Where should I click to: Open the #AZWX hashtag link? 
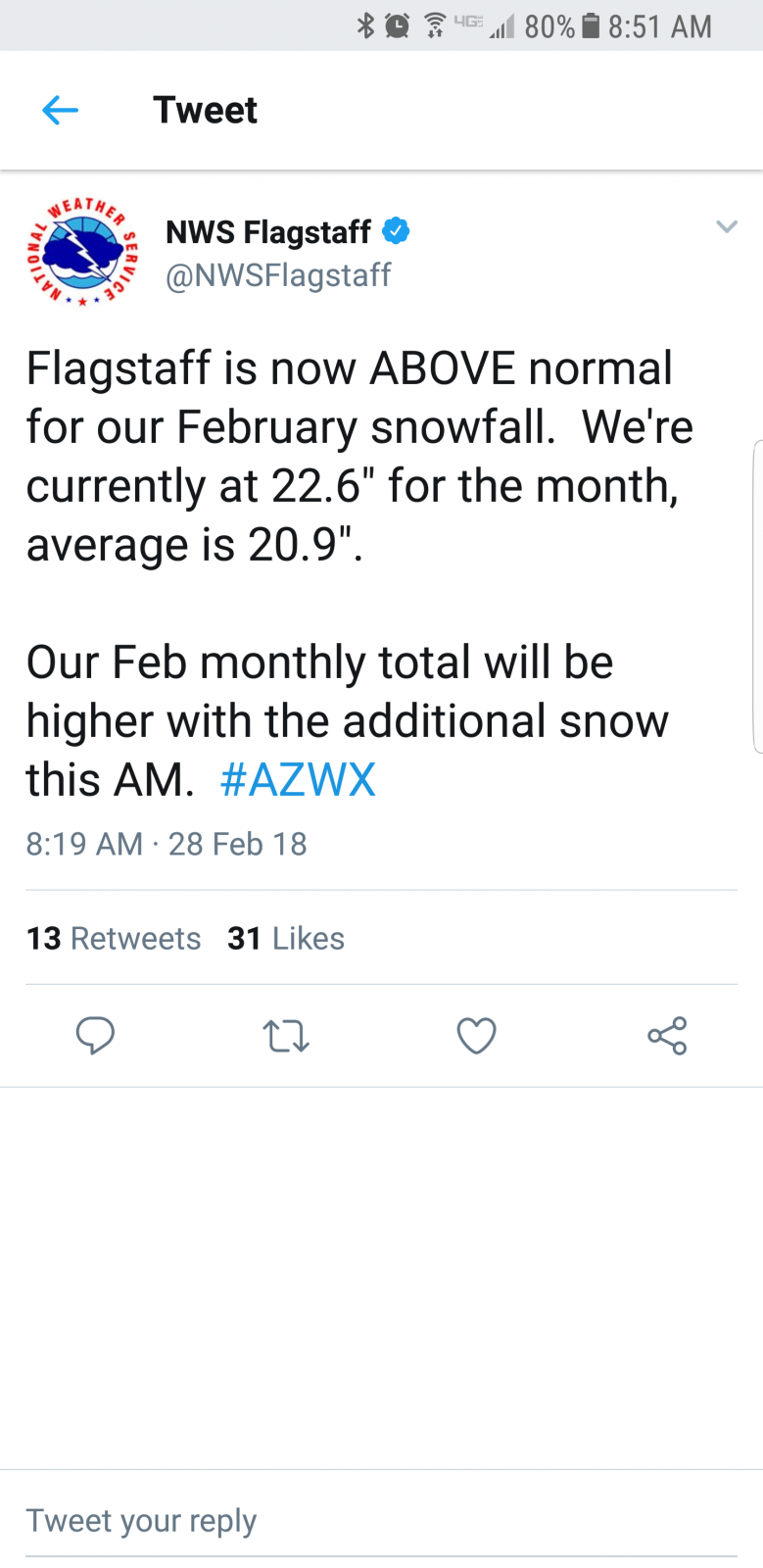click(298, 780)
